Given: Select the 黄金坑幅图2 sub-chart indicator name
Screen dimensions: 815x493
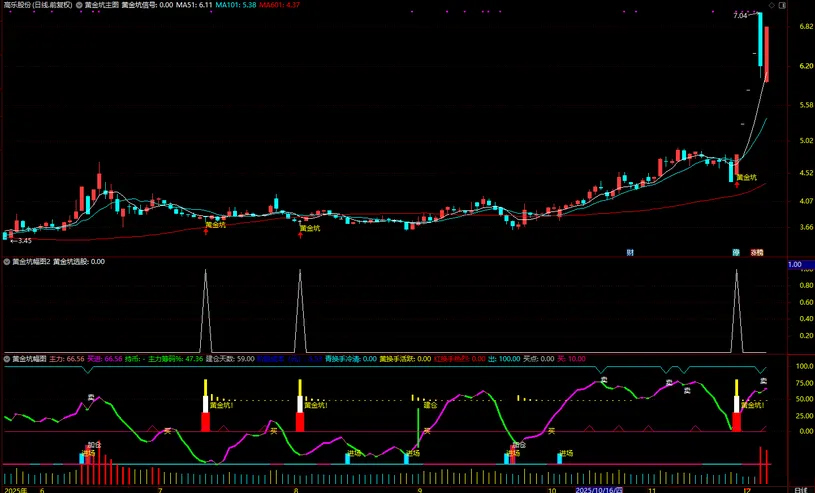Looking at the screenshot, I should [x=31, y=261].
